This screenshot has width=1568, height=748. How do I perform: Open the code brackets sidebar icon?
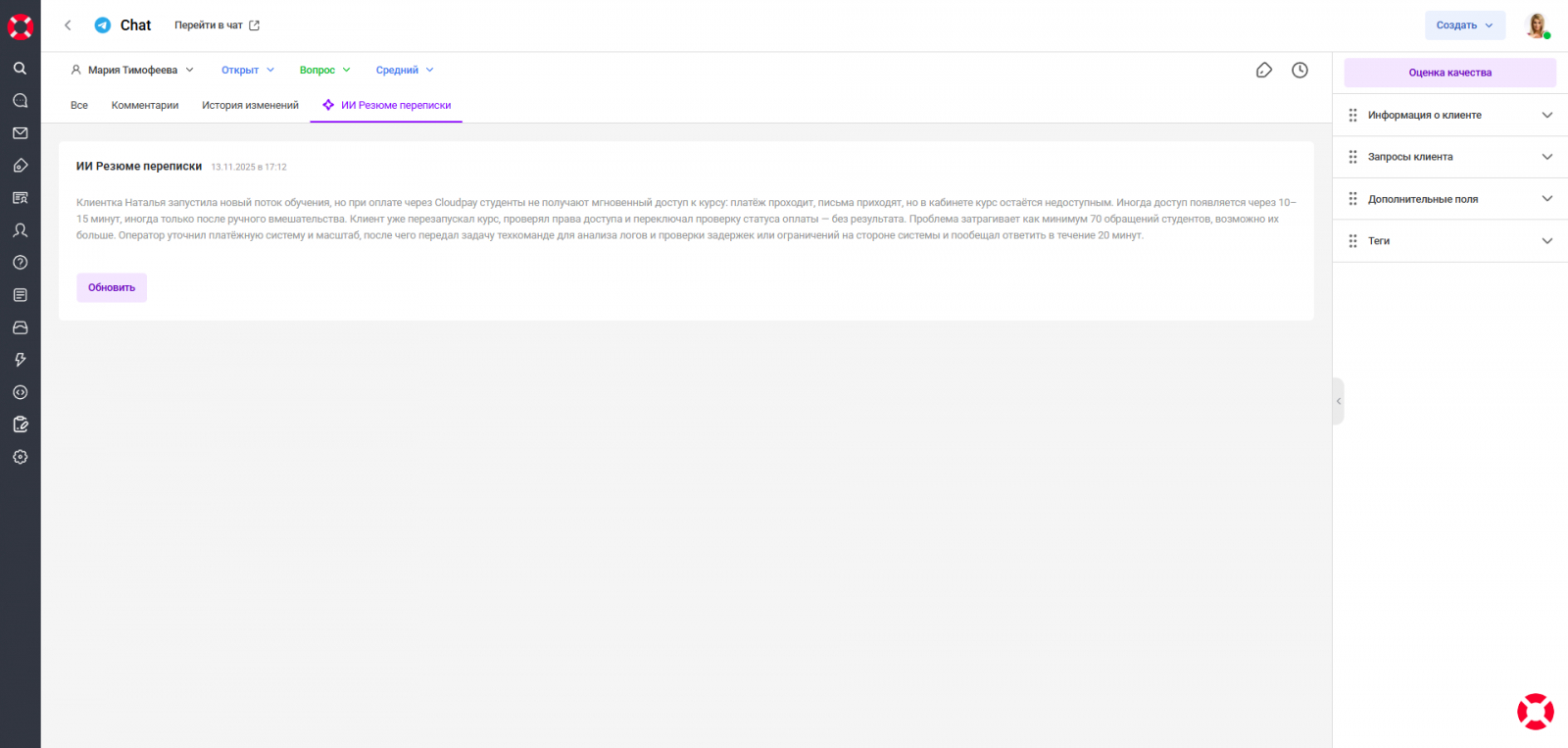click(20, 392)
